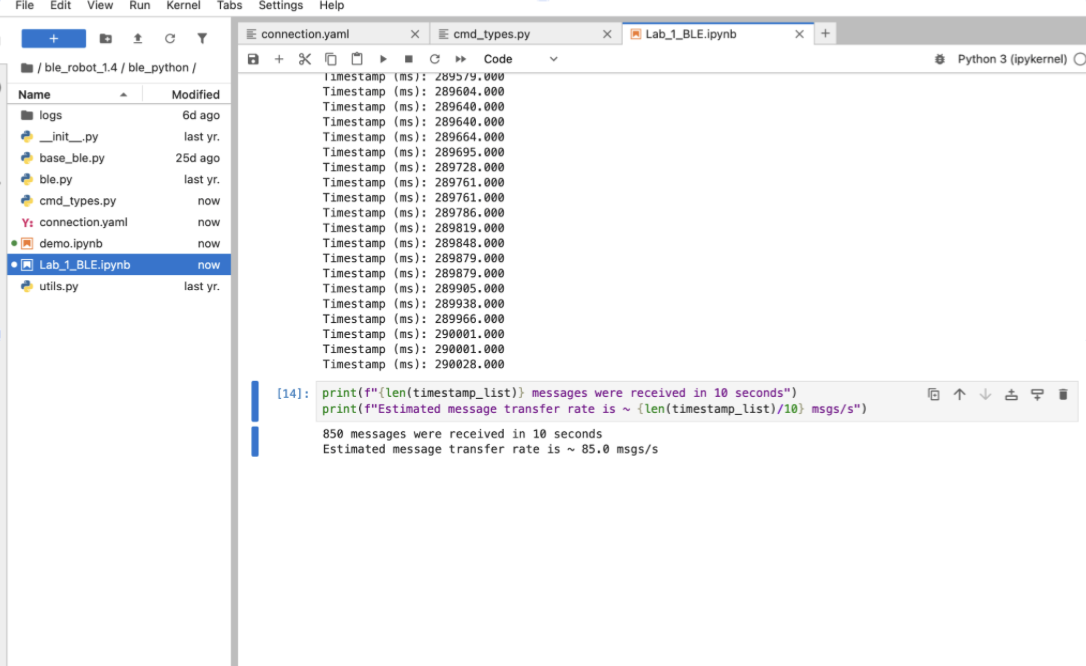Image resolution: width=1086 pixels, height=666 pixels.
Task: Restart the kernel and run all cells
Action: click(461, 60)
